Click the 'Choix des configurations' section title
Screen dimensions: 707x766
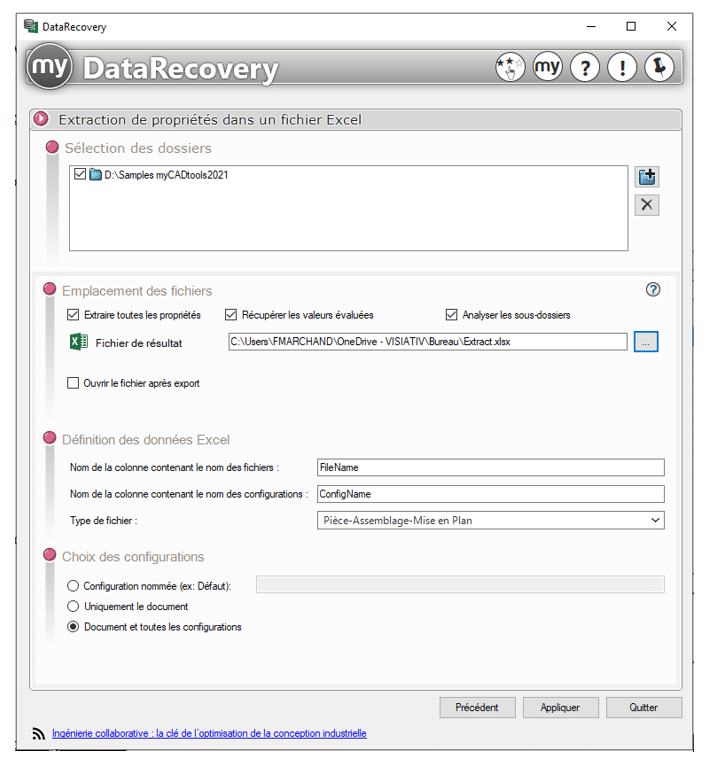coord(133,557)
